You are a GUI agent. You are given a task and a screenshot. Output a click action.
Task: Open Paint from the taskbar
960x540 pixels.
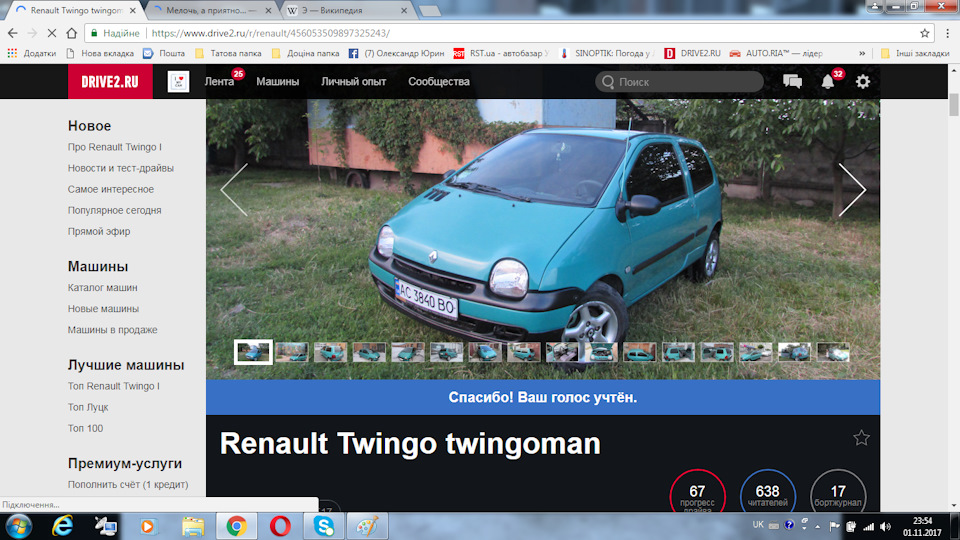click(x=367, y=526)
